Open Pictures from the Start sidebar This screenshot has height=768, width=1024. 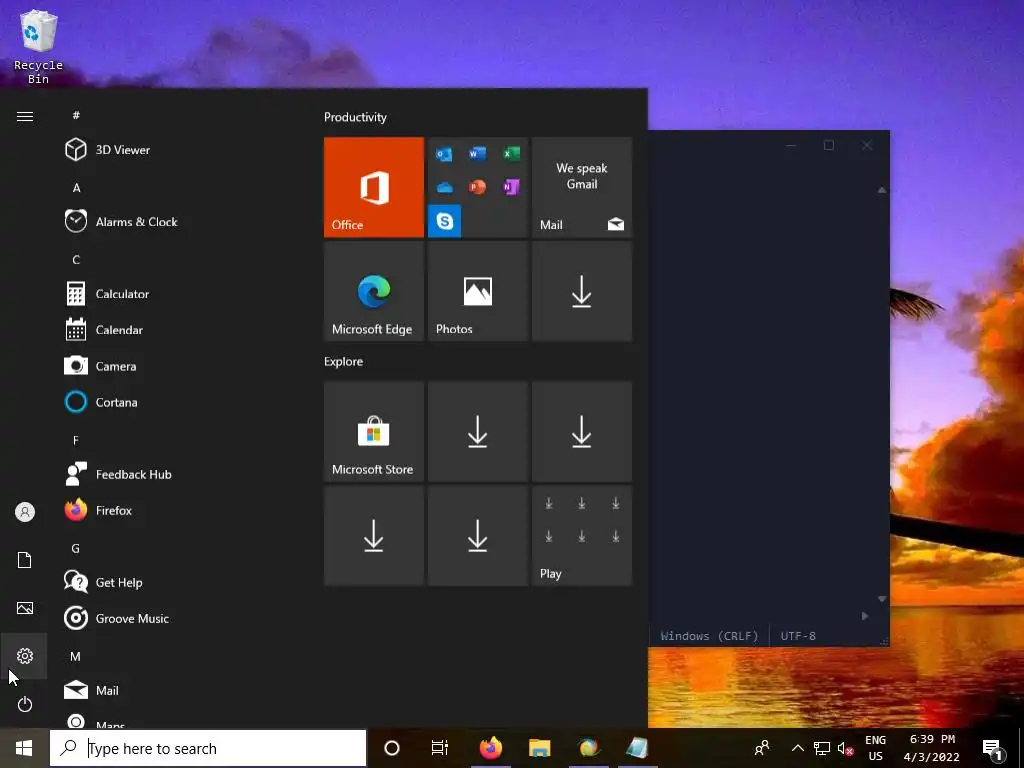25,608
